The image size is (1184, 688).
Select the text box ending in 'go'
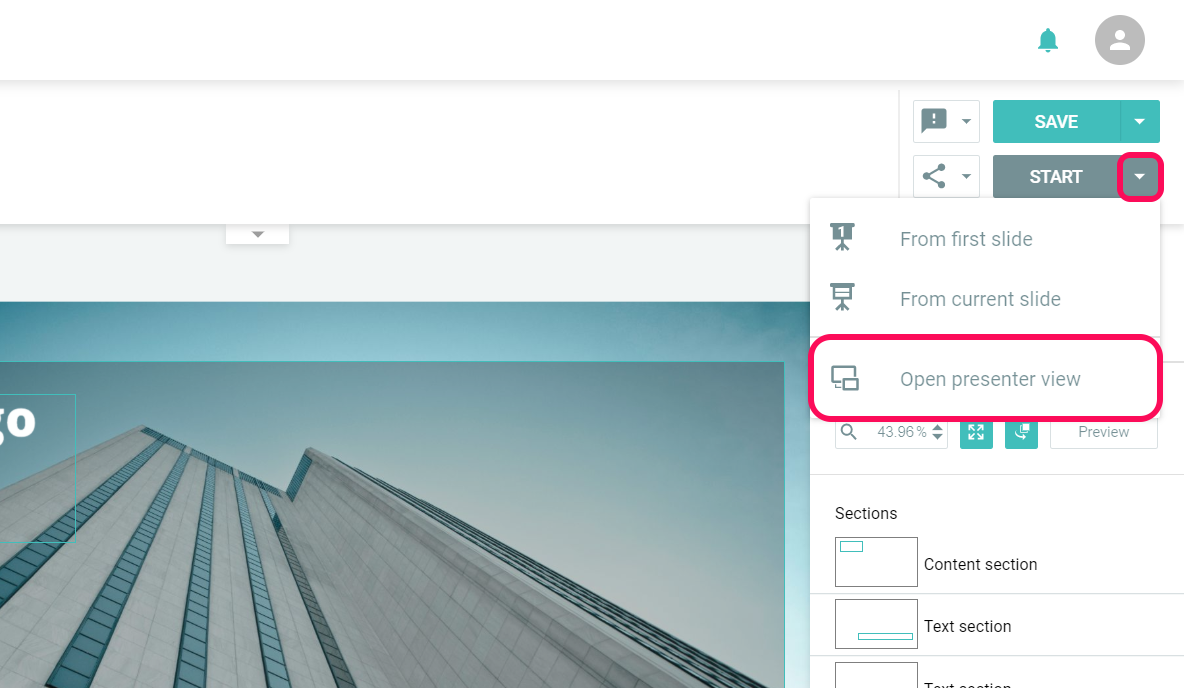[38, 467]
